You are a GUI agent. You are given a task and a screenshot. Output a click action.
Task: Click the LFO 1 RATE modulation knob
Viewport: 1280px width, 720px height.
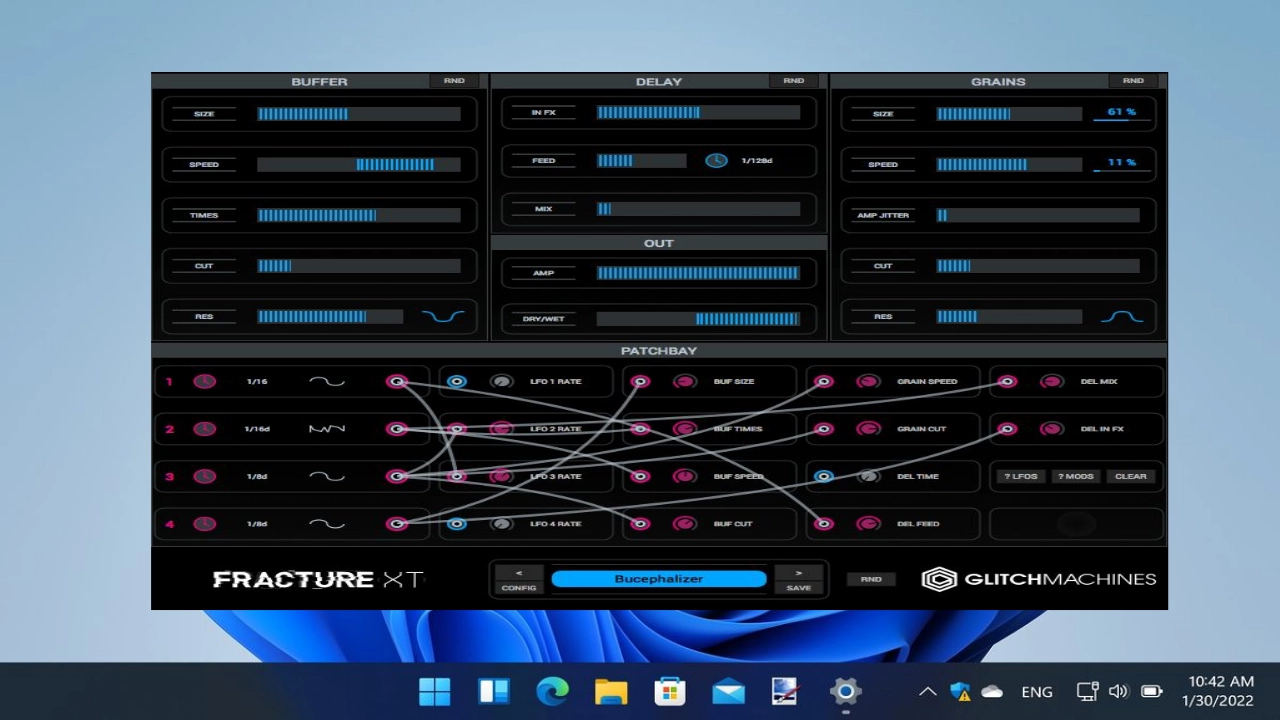coord(502,381)
